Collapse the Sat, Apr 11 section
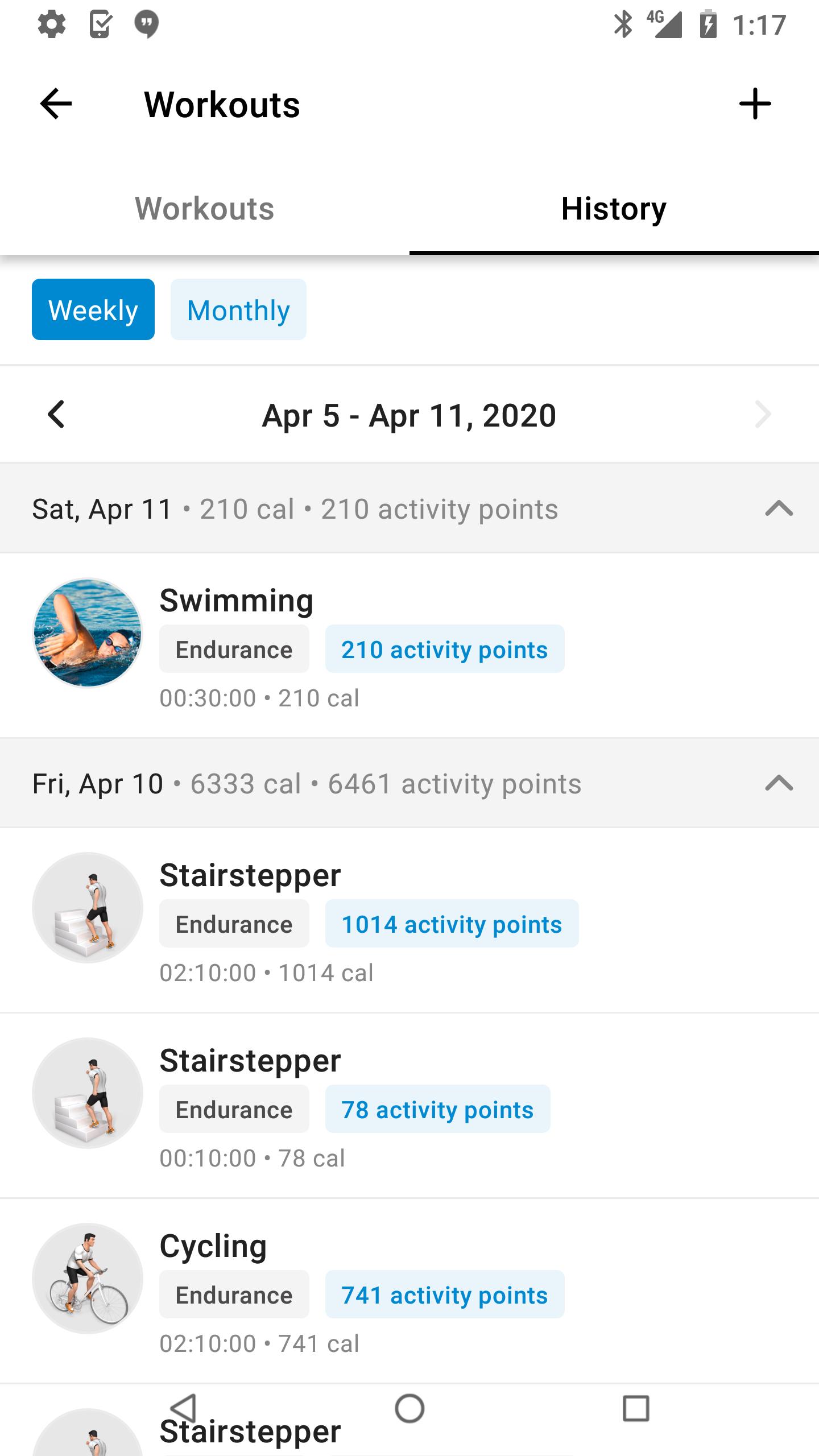The height and width of the screenshot is (1456, 819). [779, 508]
